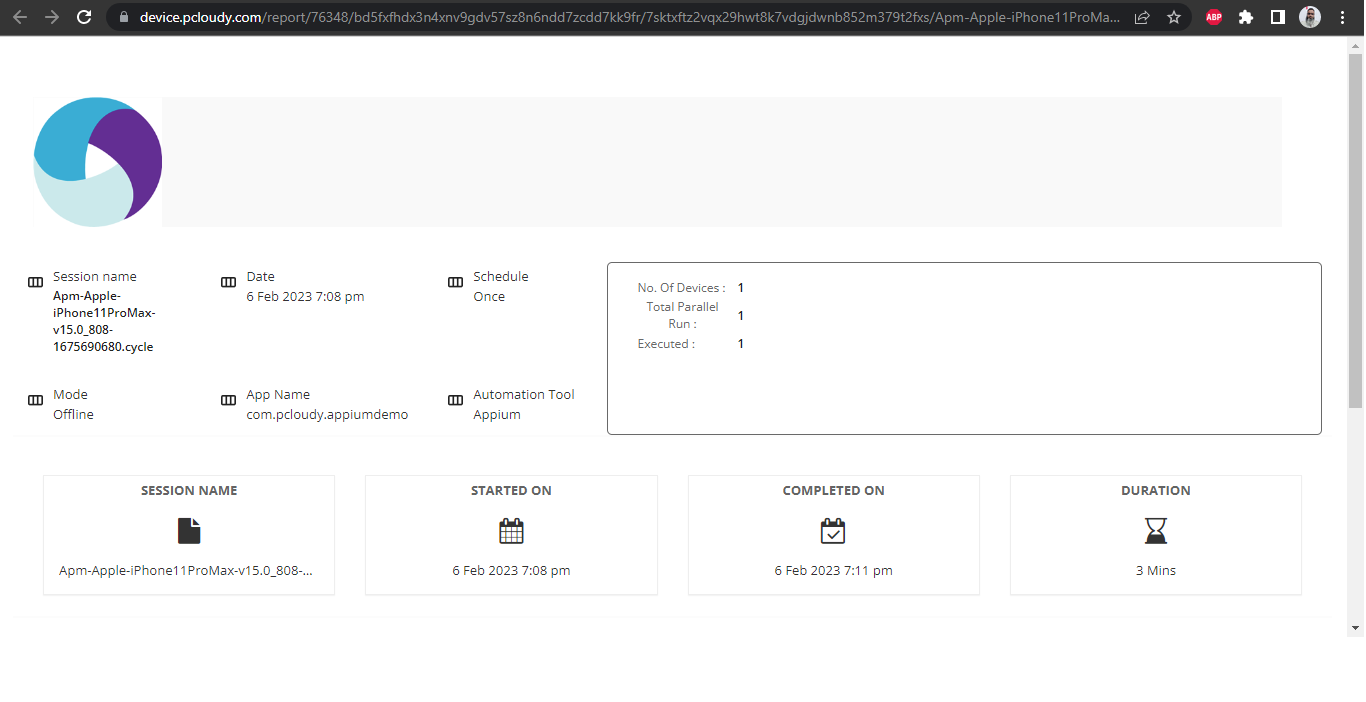Click the No. Of Devices label
The image size is (1366, 702).
coord(681,288)
